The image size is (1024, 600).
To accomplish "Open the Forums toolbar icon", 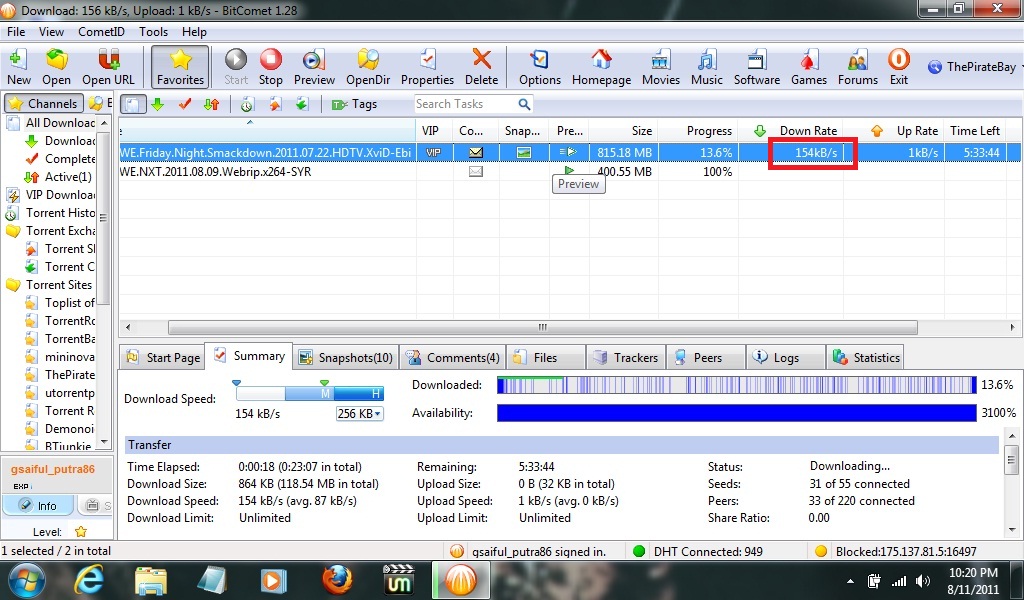I will [857, 67].
